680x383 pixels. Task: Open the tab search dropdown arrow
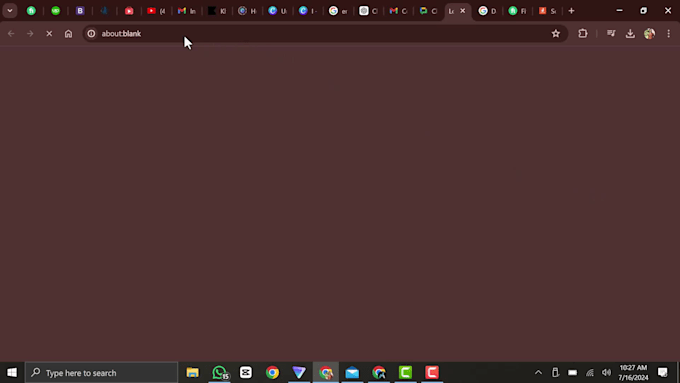click(10, 11)
